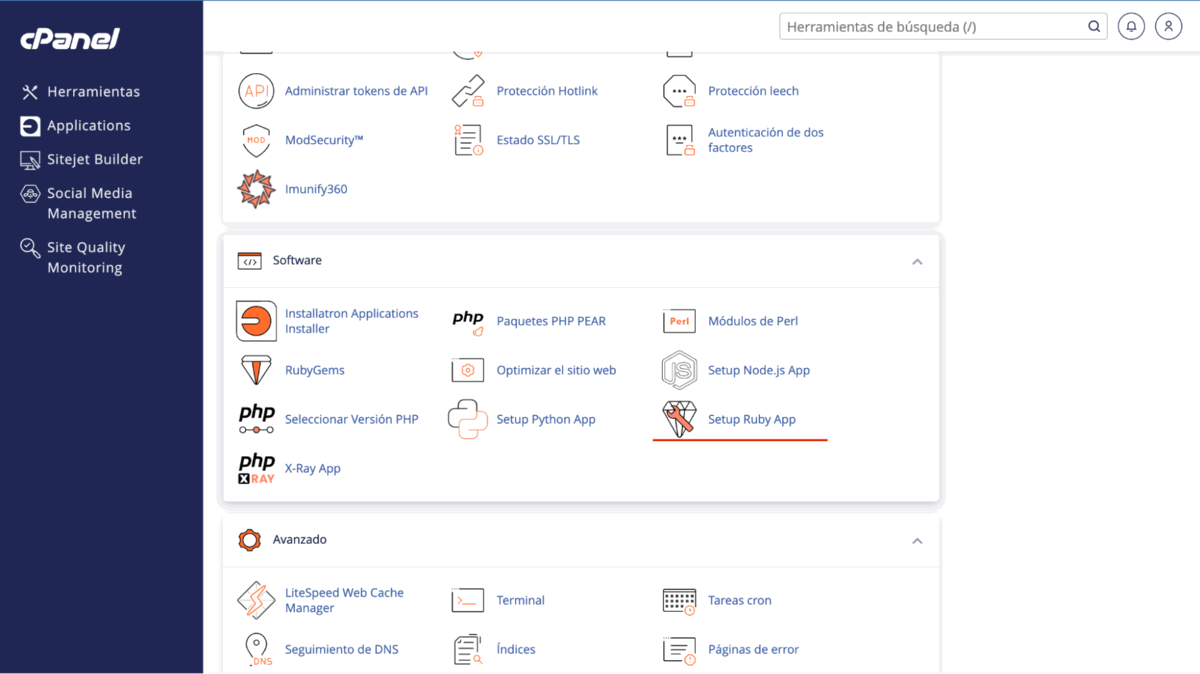Open the ModSecurity link
This screenshot has height=674, width=1200.
(324, 140)
